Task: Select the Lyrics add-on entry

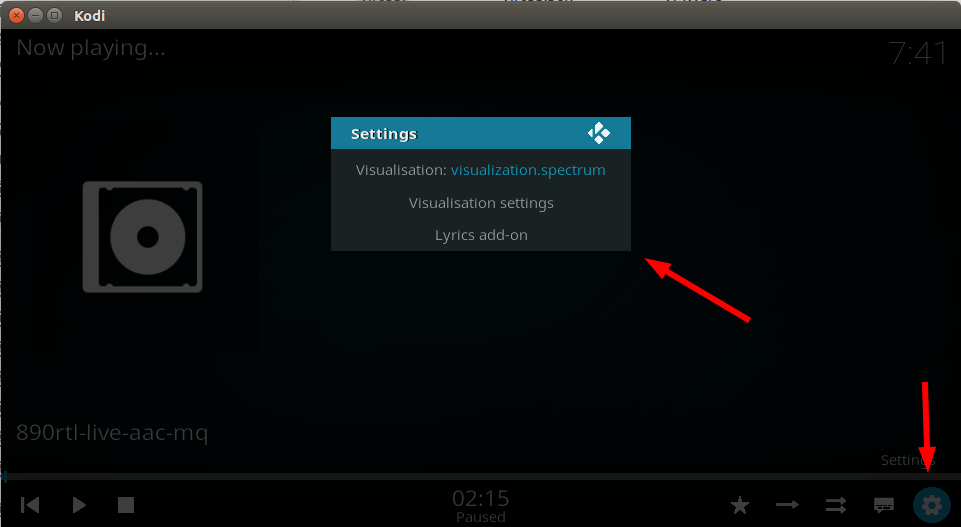Action: coord(480,235)
